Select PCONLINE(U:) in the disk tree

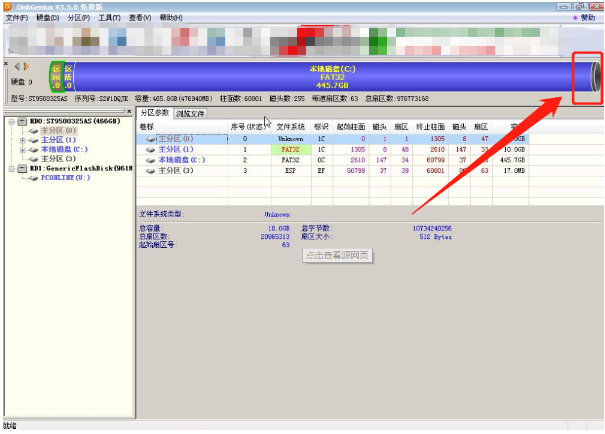tap(65, 177)
